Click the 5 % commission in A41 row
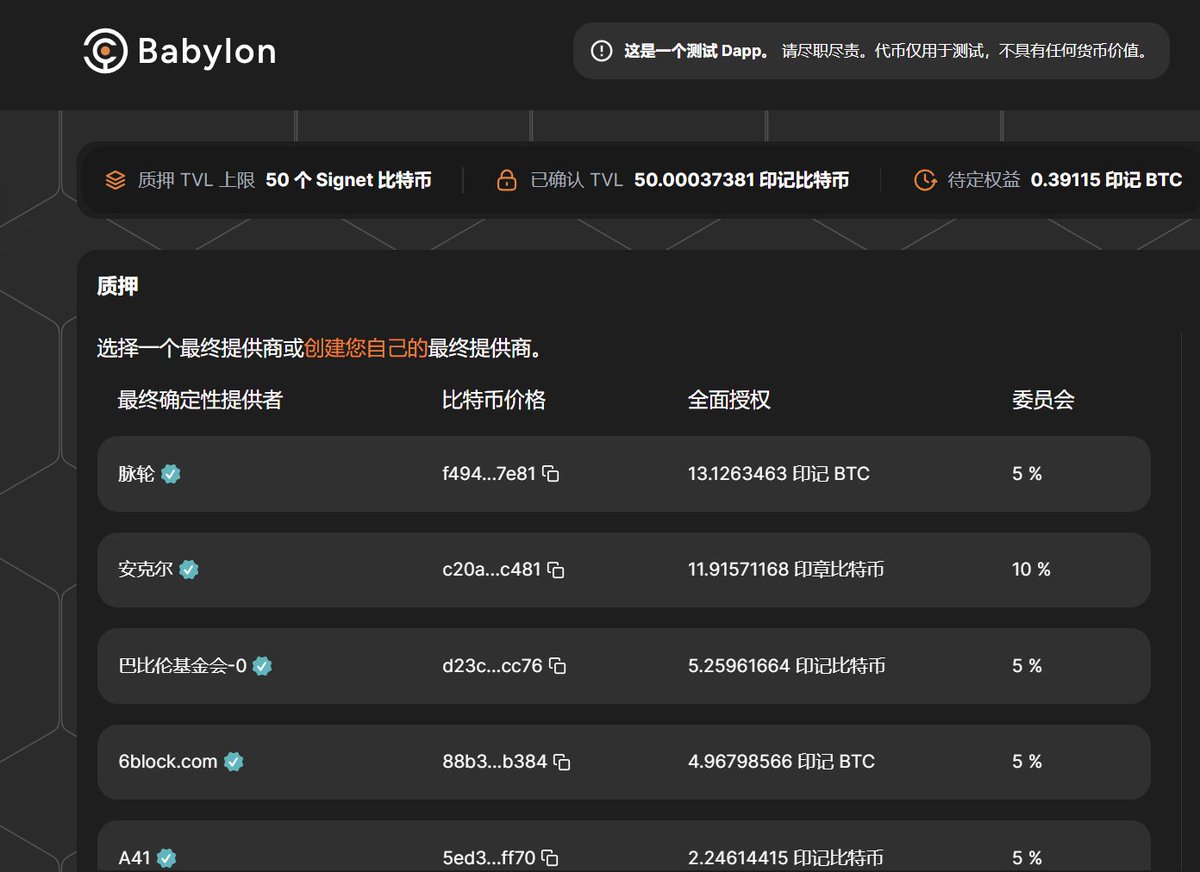 (x=1027, y=858)
